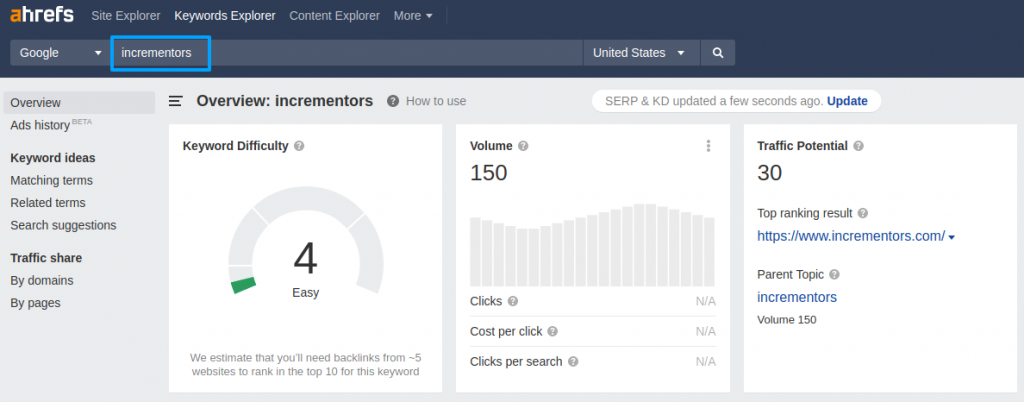This screenshot has width=1024, height=402.
Task: Click the Keyword Difficulty info icon
Action: tap(299, 146)
